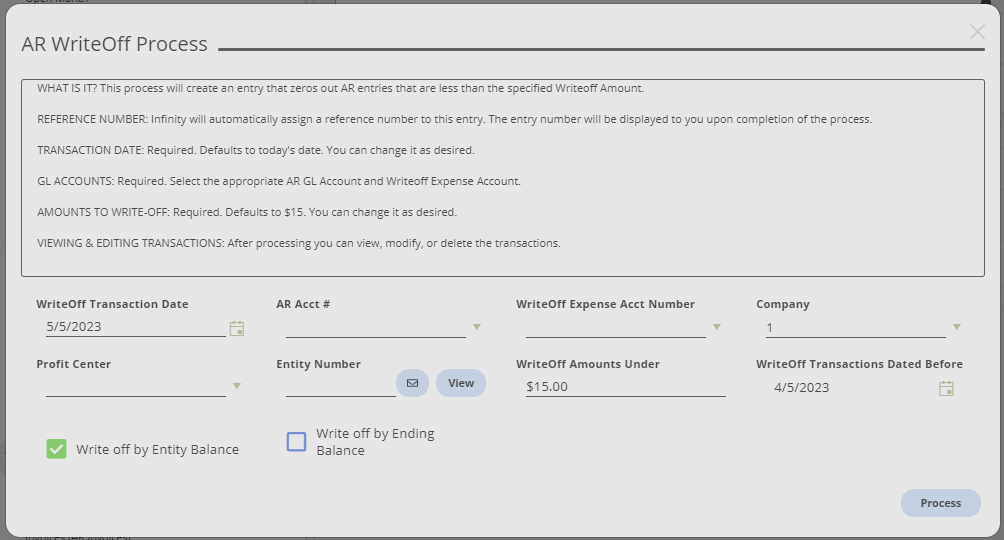Image resolution: width=1004 pixels, height=540 pixels.
Task: Click the Entity Number input field
Action: tap(340, 386)
